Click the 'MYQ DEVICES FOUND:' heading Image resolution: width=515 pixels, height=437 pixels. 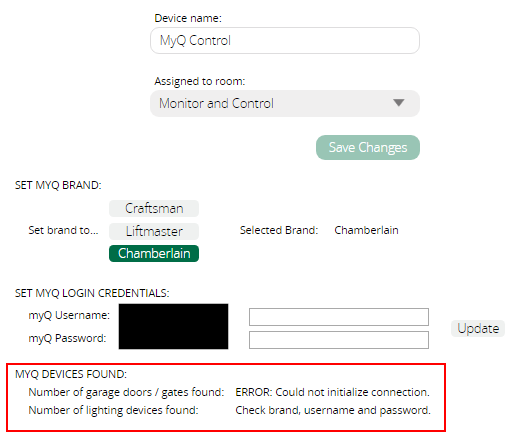click(71, 374)
